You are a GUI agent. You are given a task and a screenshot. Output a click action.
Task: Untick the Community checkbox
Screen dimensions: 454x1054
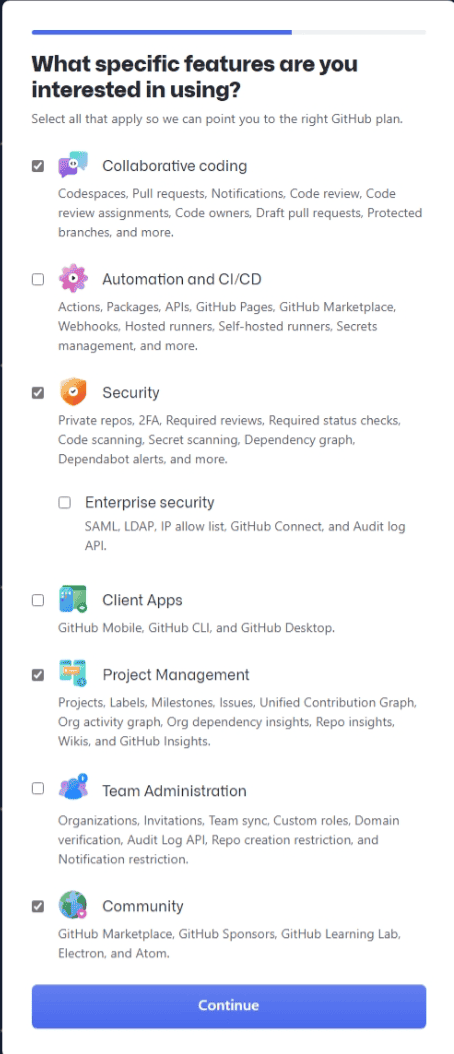[x=38, y=906]
